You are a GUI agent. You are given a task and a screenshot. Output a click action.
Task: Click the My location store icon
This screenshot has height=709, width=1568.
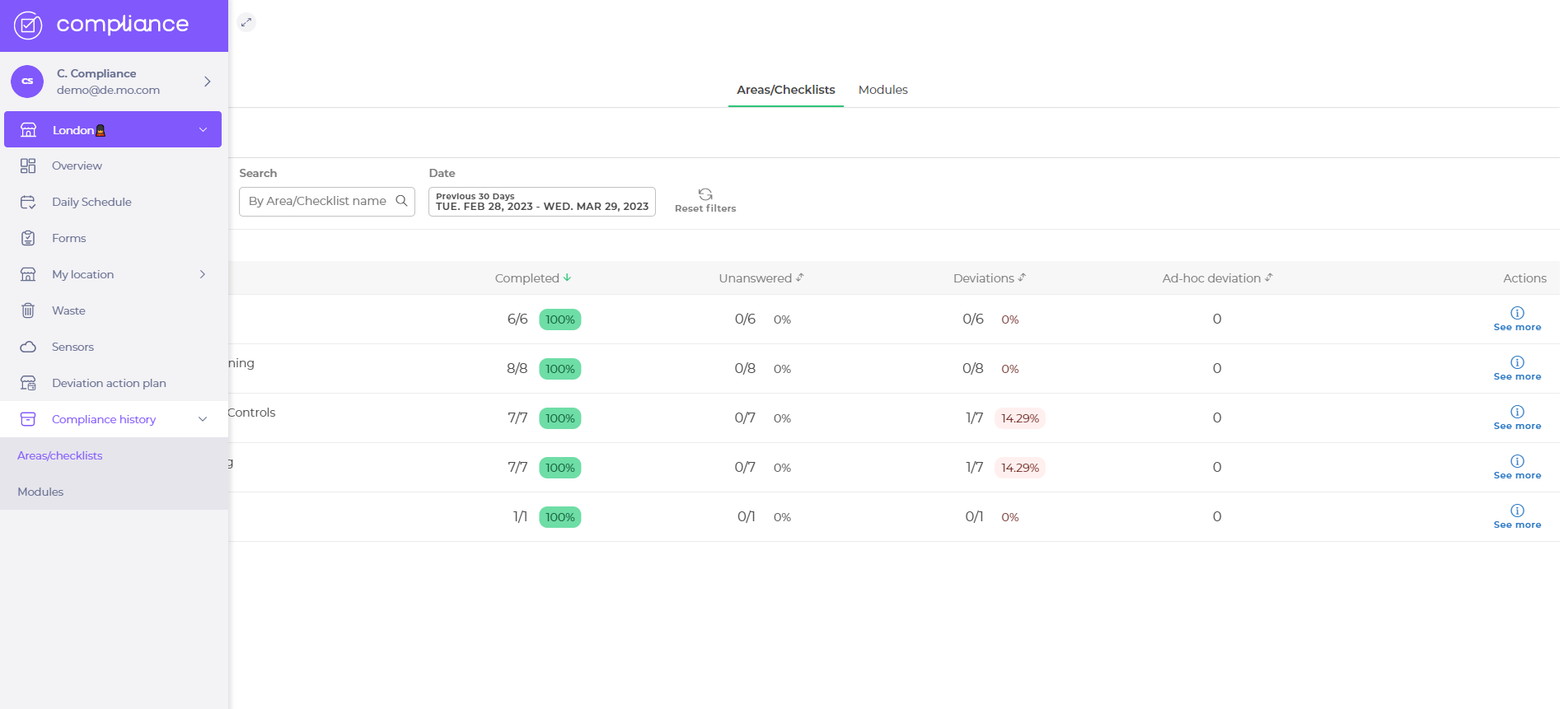[28, 274]
